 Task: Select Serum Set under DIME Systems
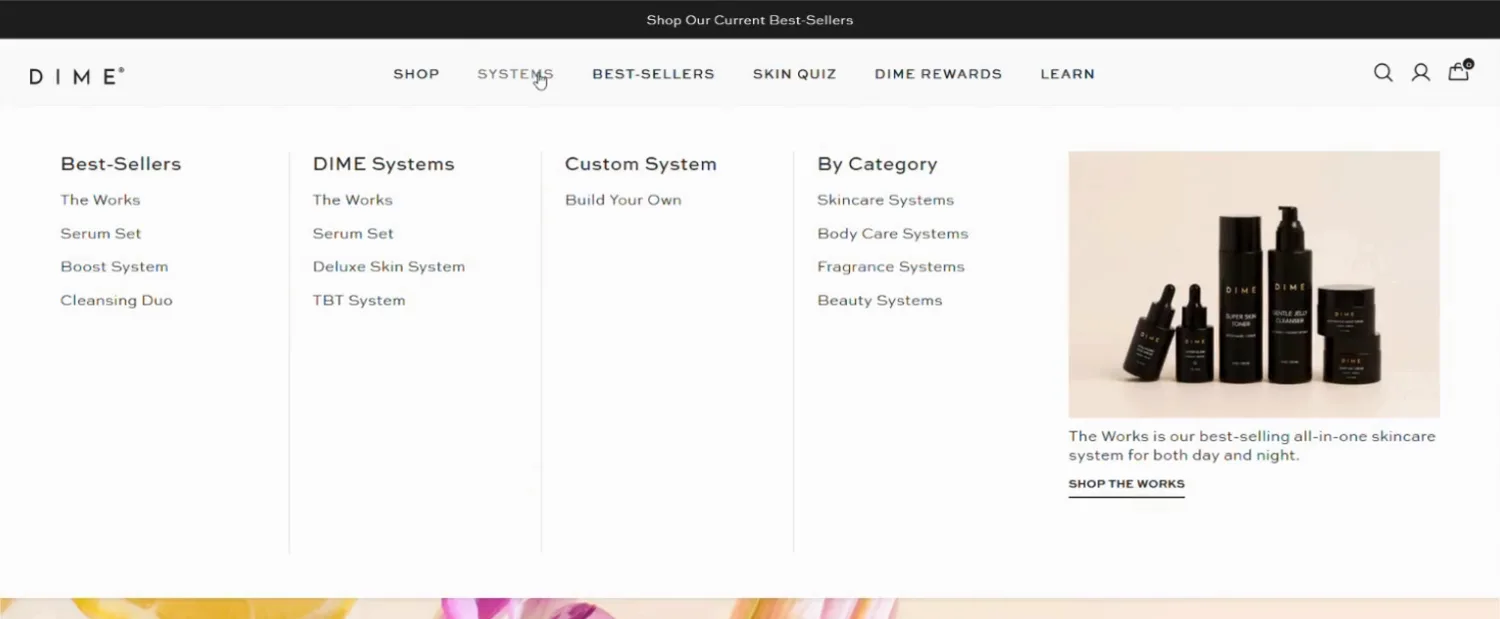coord(353,233)
